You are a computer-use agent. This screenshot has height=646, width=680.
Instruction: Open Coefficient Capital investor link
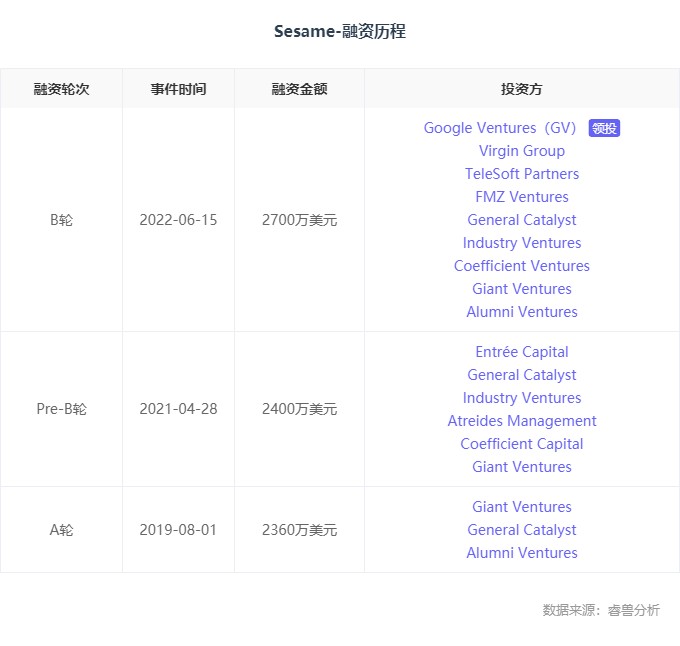pyautogui.click(x=522, y=444)
